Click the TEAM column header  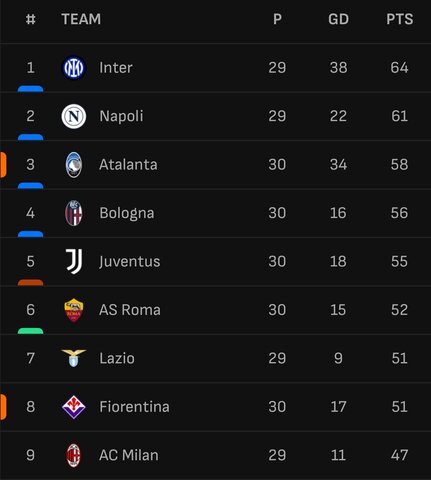point(81,19)
